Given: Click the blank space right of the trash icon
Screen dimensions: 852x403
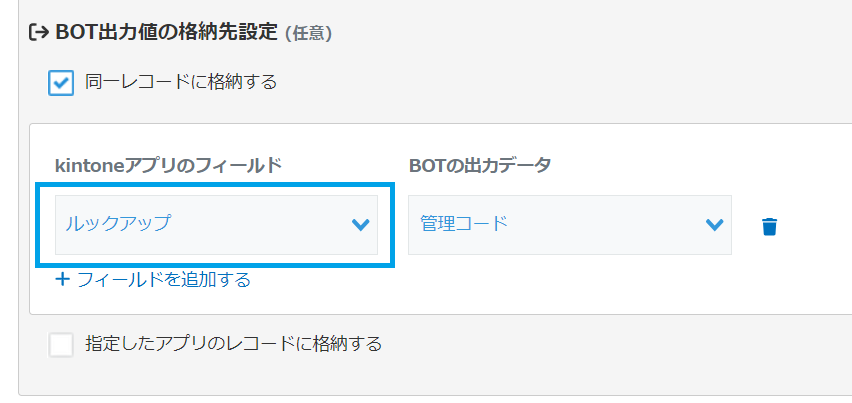Looking at the screenshot, I should point(815,226).
